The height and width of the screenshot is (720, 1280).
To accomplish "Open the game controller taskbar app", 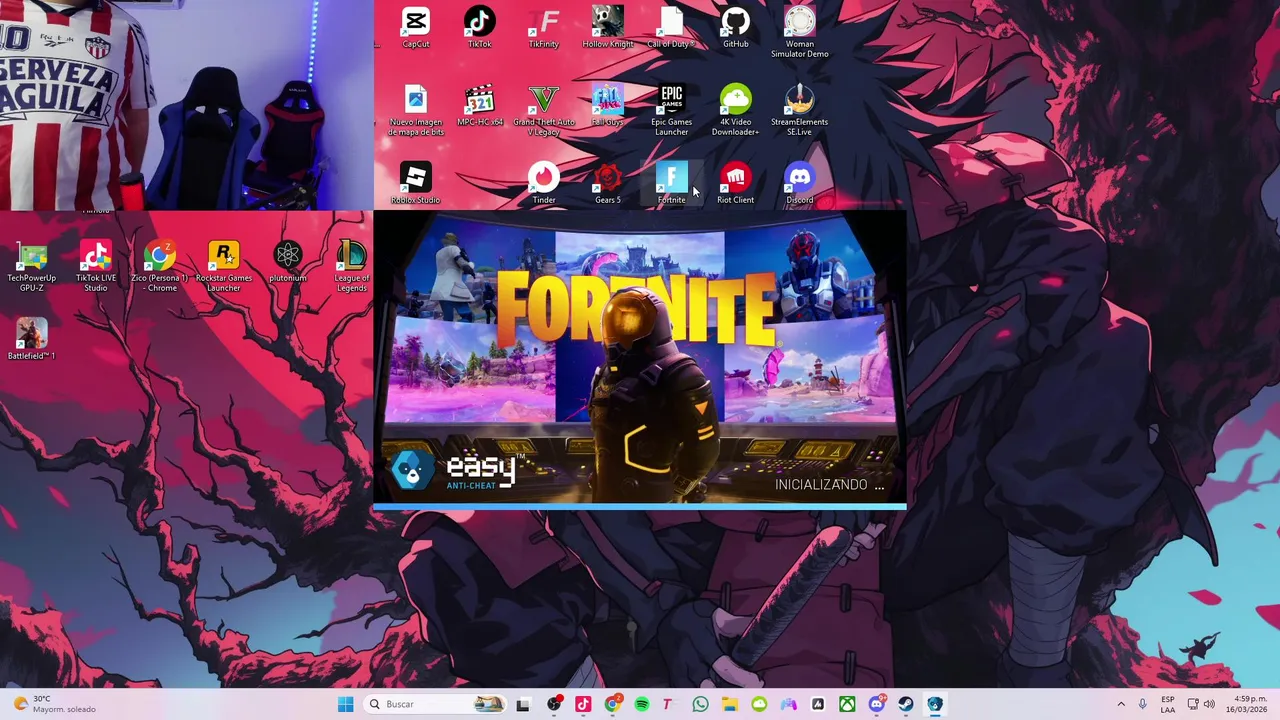I will [x=788, y=704].
